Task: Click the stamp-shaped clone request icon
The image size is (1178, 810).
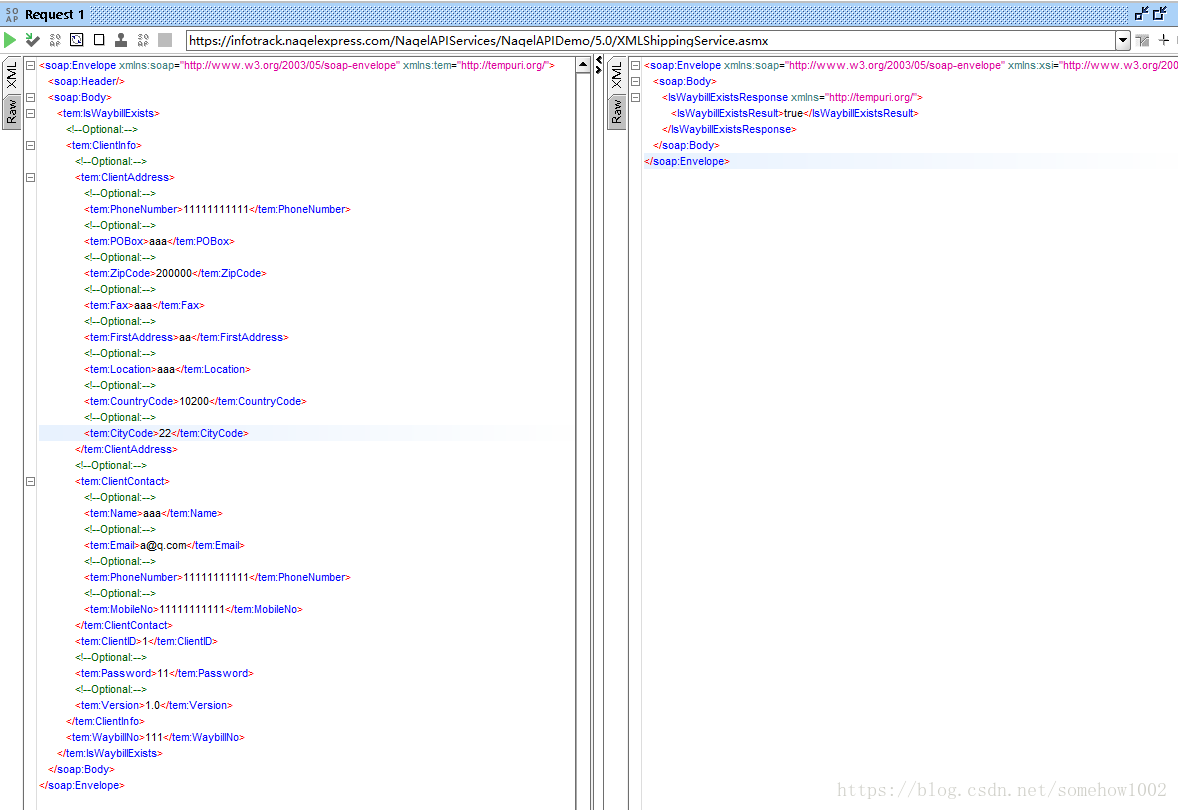Action: pyautogui.click(x=121, y=40)
